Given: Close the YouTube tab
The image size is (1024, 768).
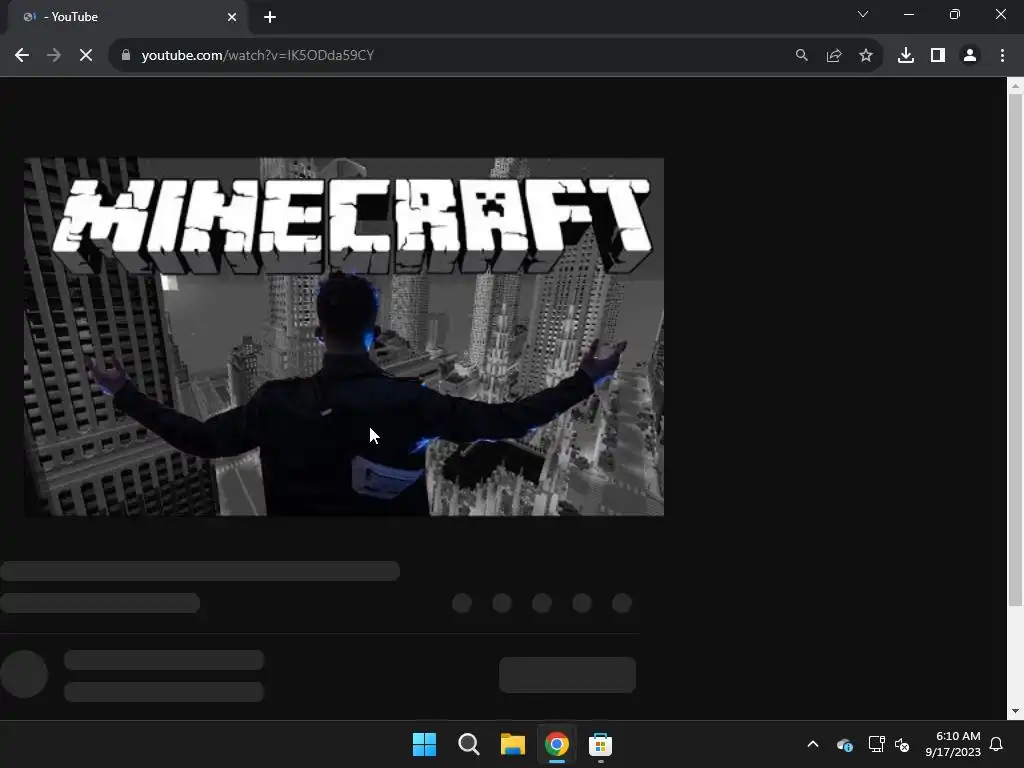Looking at the screenshot, I should coord(232,17).
